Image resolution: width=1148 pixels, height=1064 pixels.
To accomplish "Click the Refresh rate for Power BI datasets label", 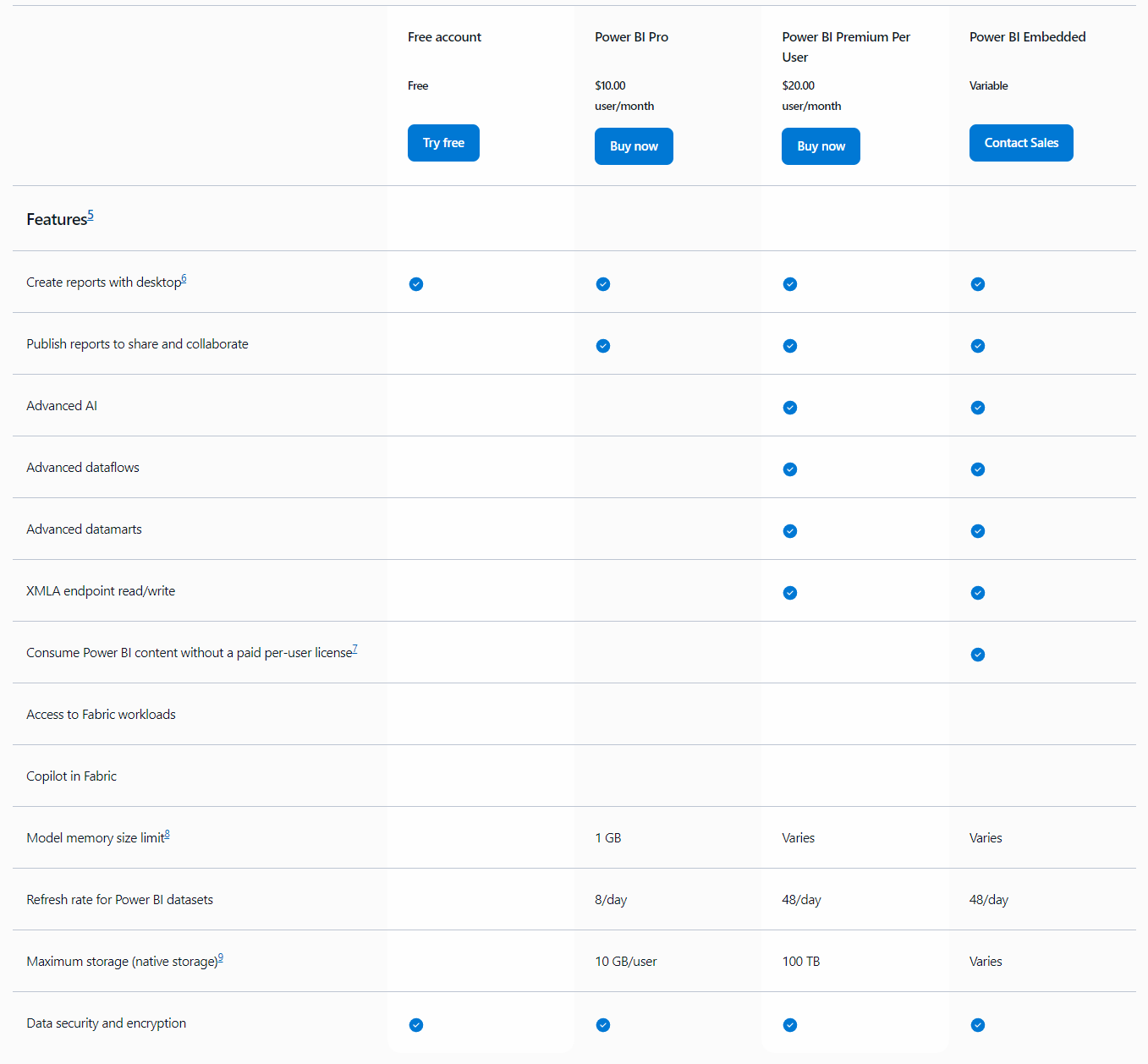I will tap(119, 900).
